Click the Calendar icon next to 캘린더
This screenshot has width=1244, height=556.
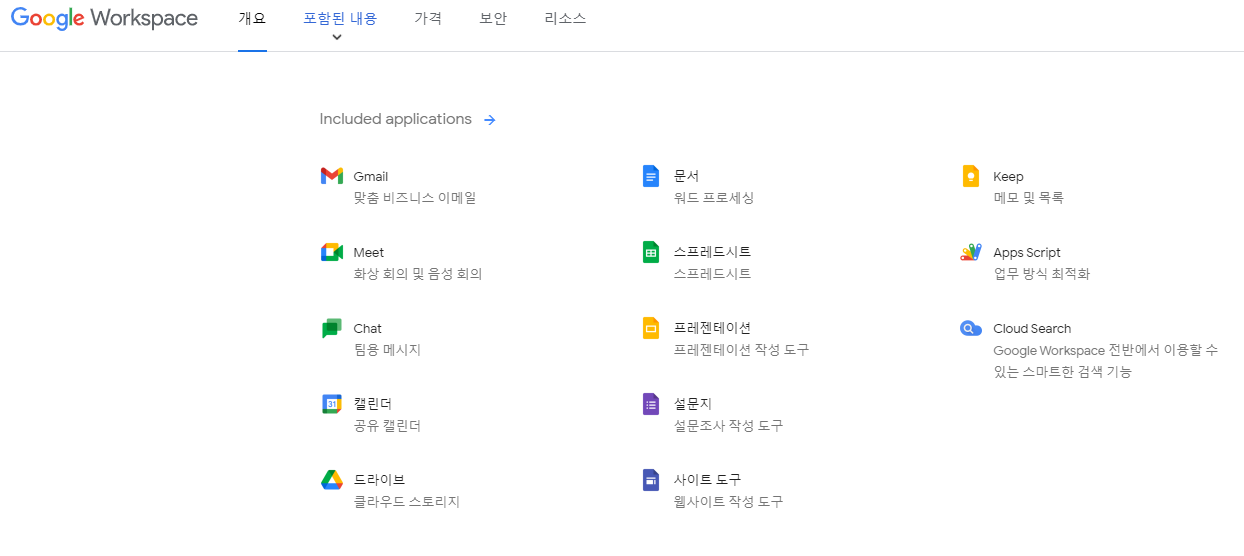point(332,404)
